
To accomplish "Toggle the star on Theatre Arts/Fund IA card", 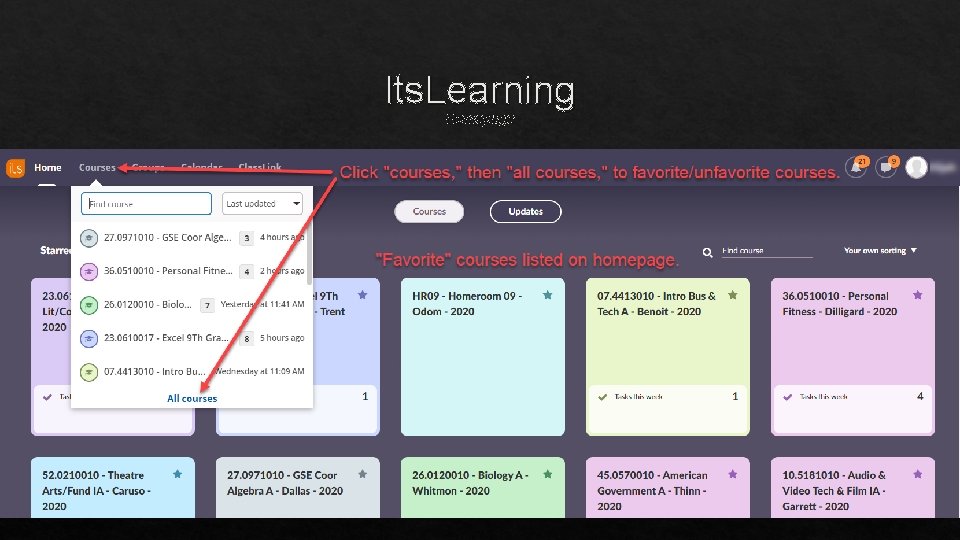I will pyautogui.click(x=178, y=474).
